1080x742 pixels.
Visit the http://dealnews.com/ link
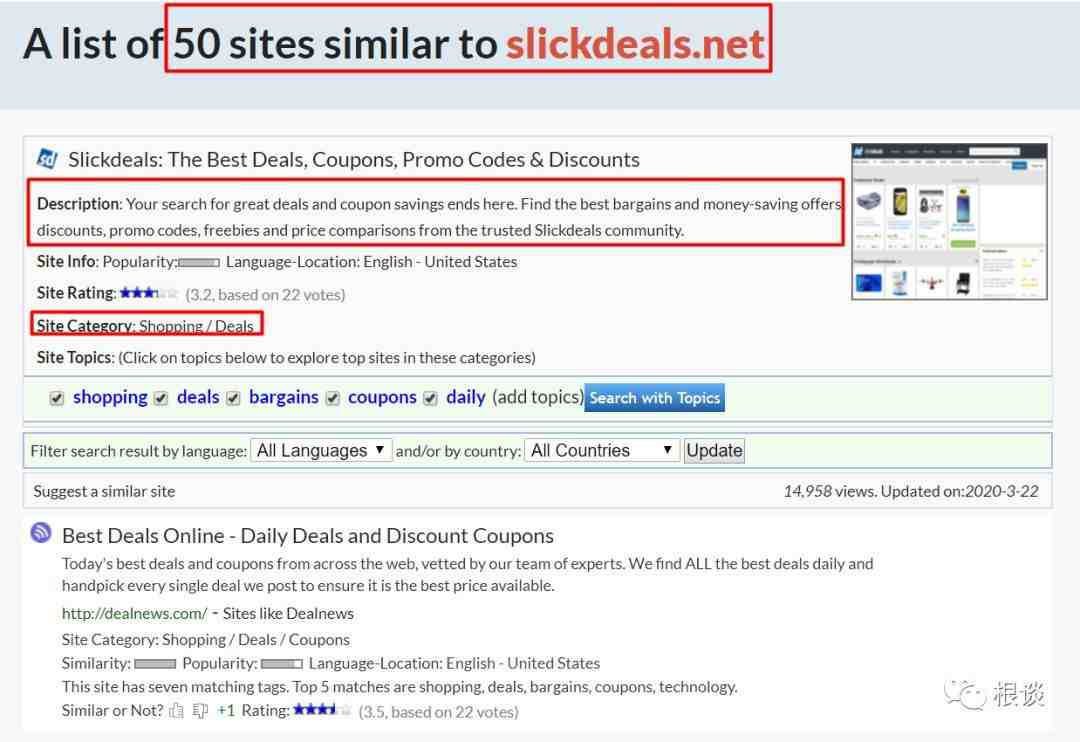pyautogui.click(x=134, y=613)
